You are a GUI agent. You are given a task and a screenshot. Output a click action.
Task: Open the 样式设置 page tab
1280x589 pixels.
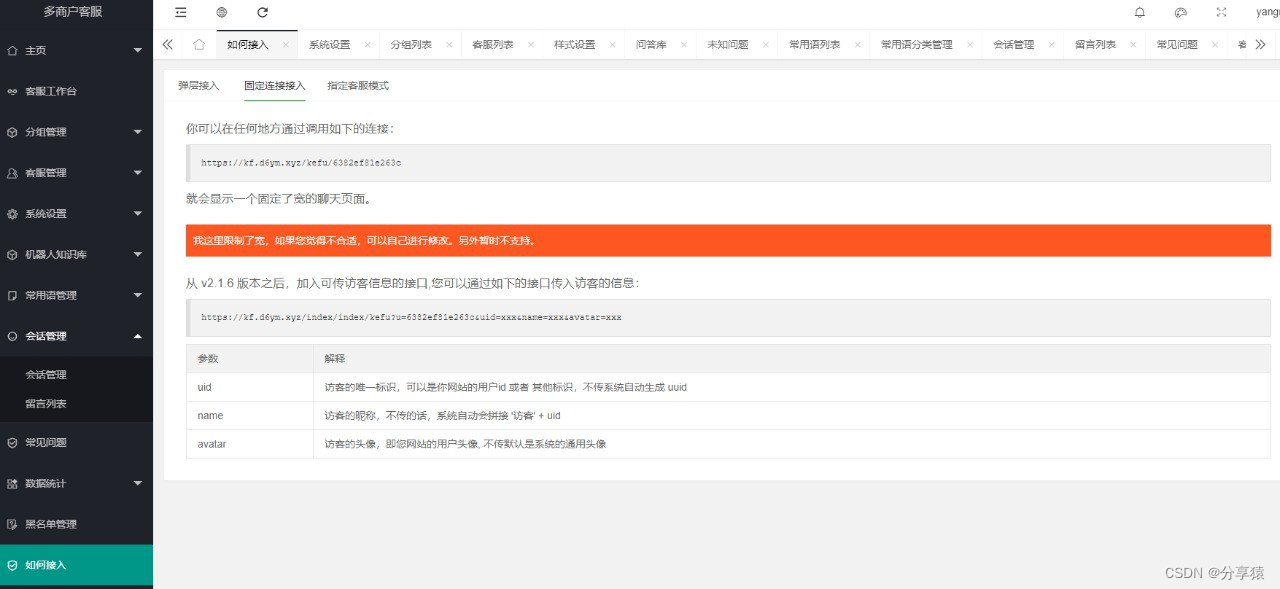click(x=575, y=45)
